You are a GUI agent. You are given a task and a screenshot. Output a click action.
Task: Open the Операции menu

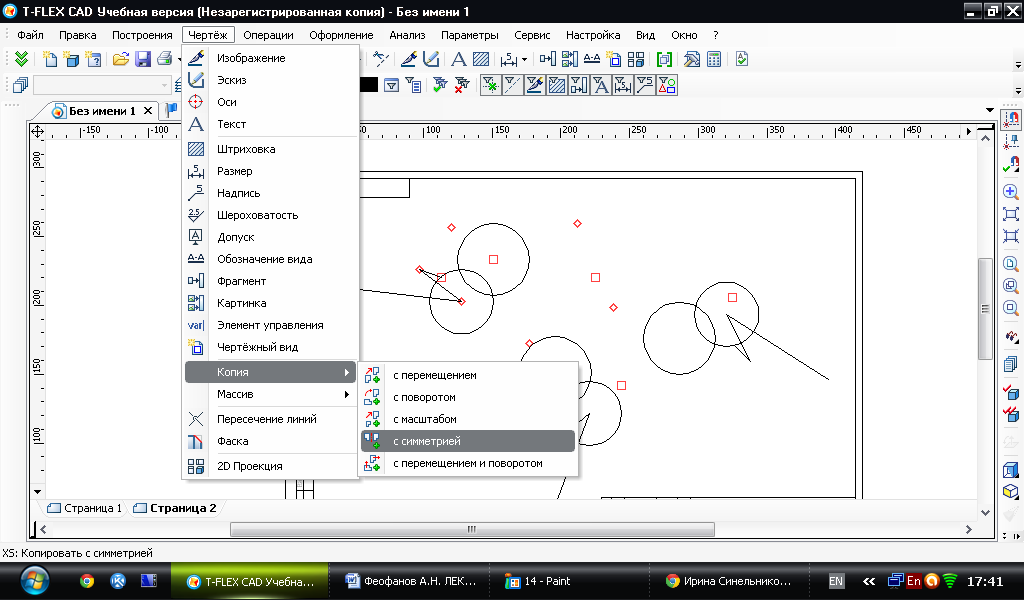point(268,35)
